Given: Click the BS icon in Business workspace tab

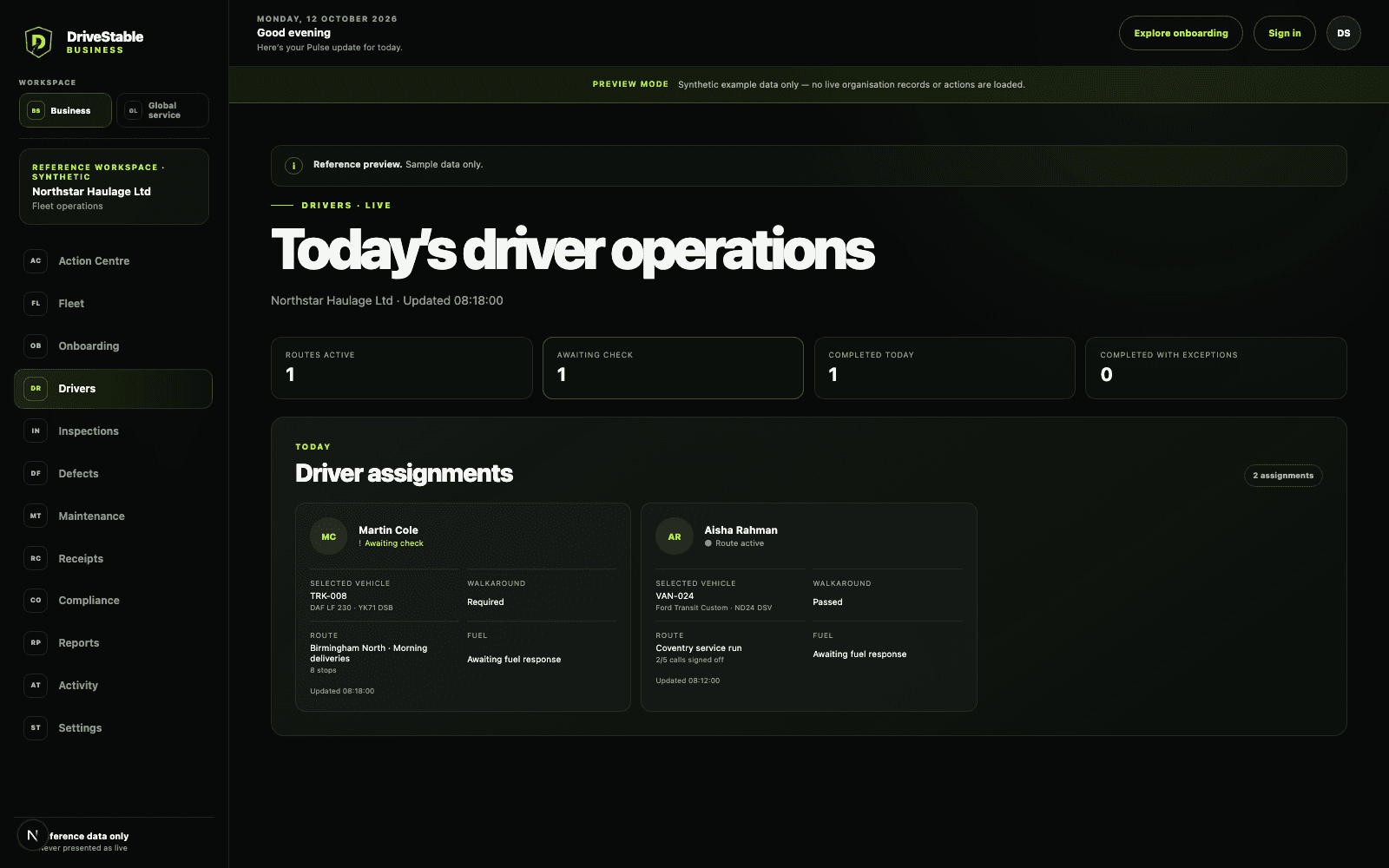Looking at the screenshot, I should 36,110.
